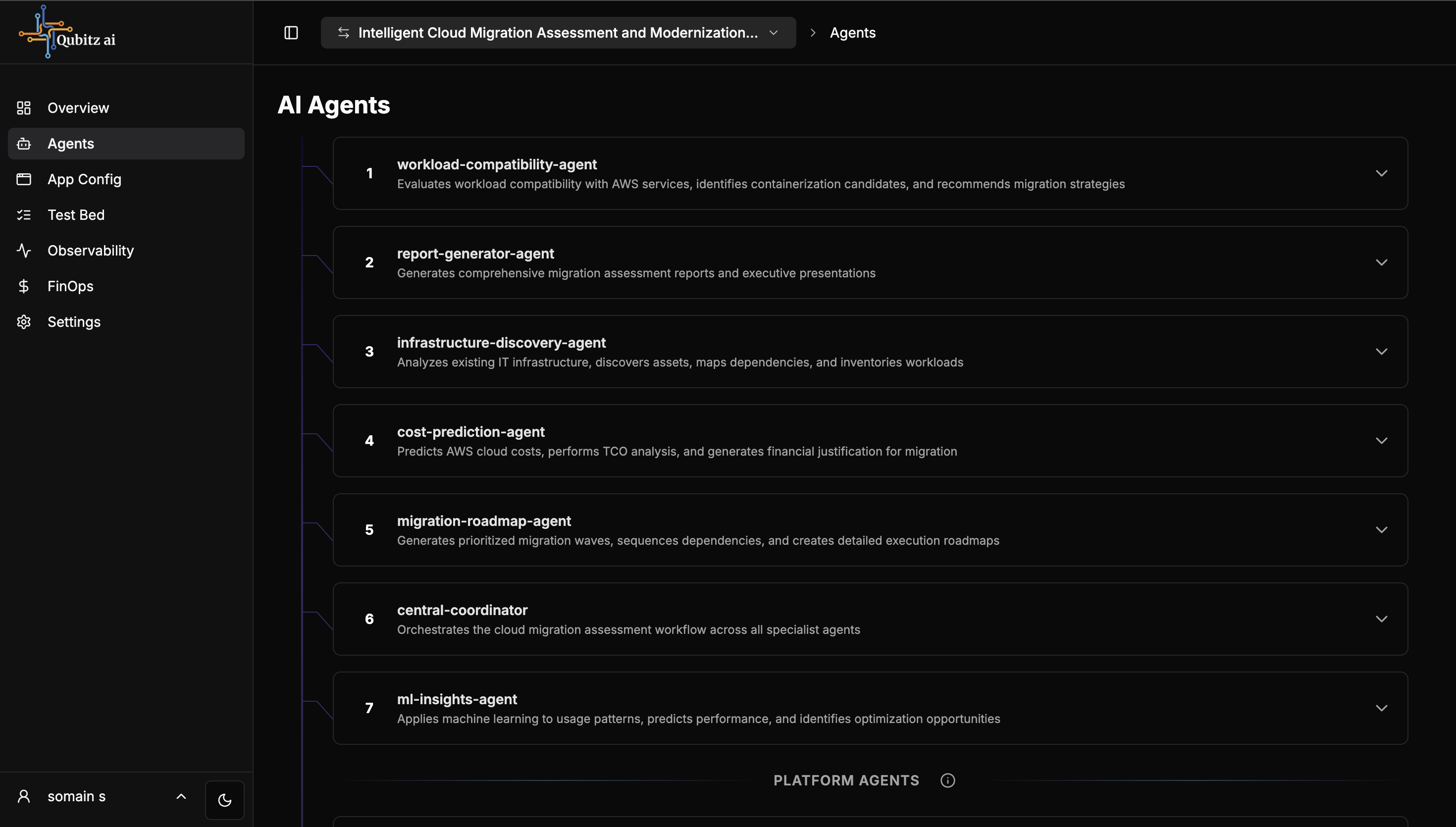Viewport: 1456px width, 827px height.
Task: Click the App Config window icon
Action: pos(24,179)
